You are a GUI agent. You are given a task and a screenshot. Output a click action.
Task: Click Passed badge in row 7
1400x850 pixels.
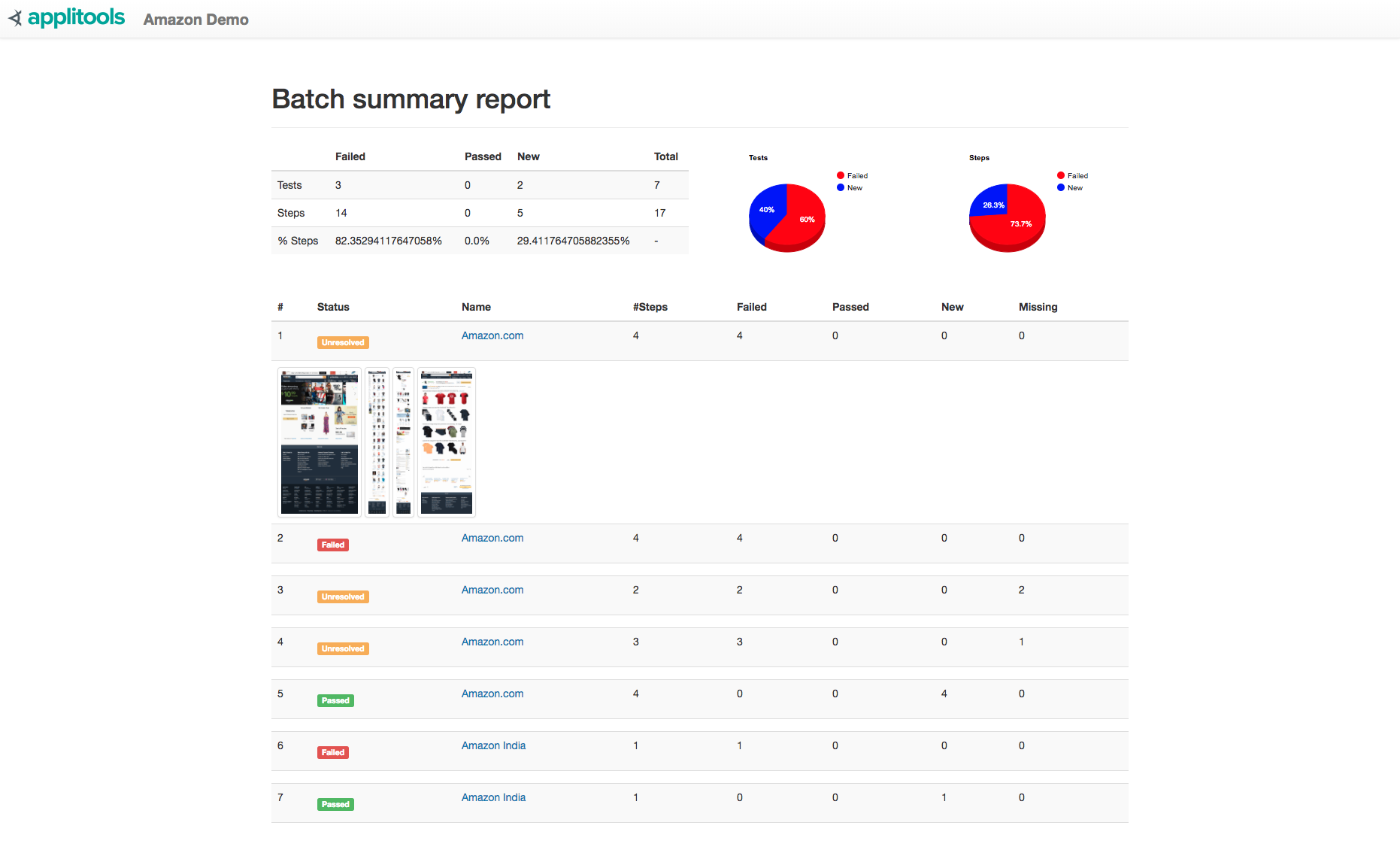click(x=335, y=804)
